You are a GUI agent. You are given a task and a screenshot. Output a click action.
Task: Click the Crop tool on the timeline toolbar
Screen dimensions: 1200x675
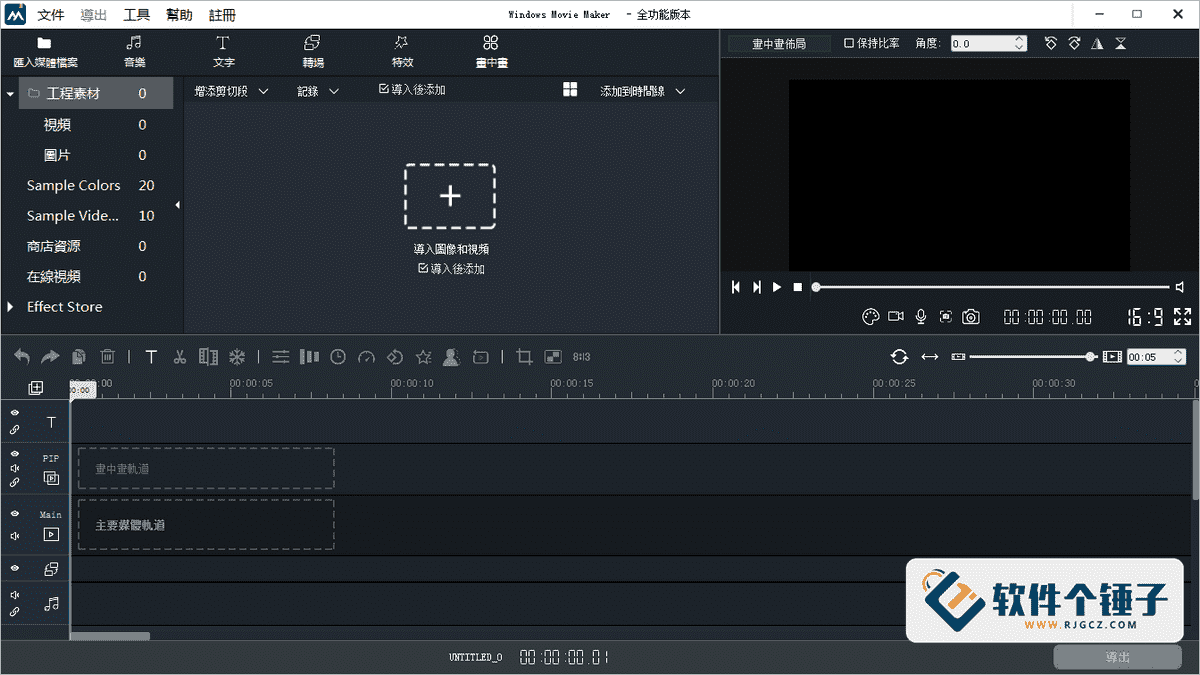click(525, 356)
